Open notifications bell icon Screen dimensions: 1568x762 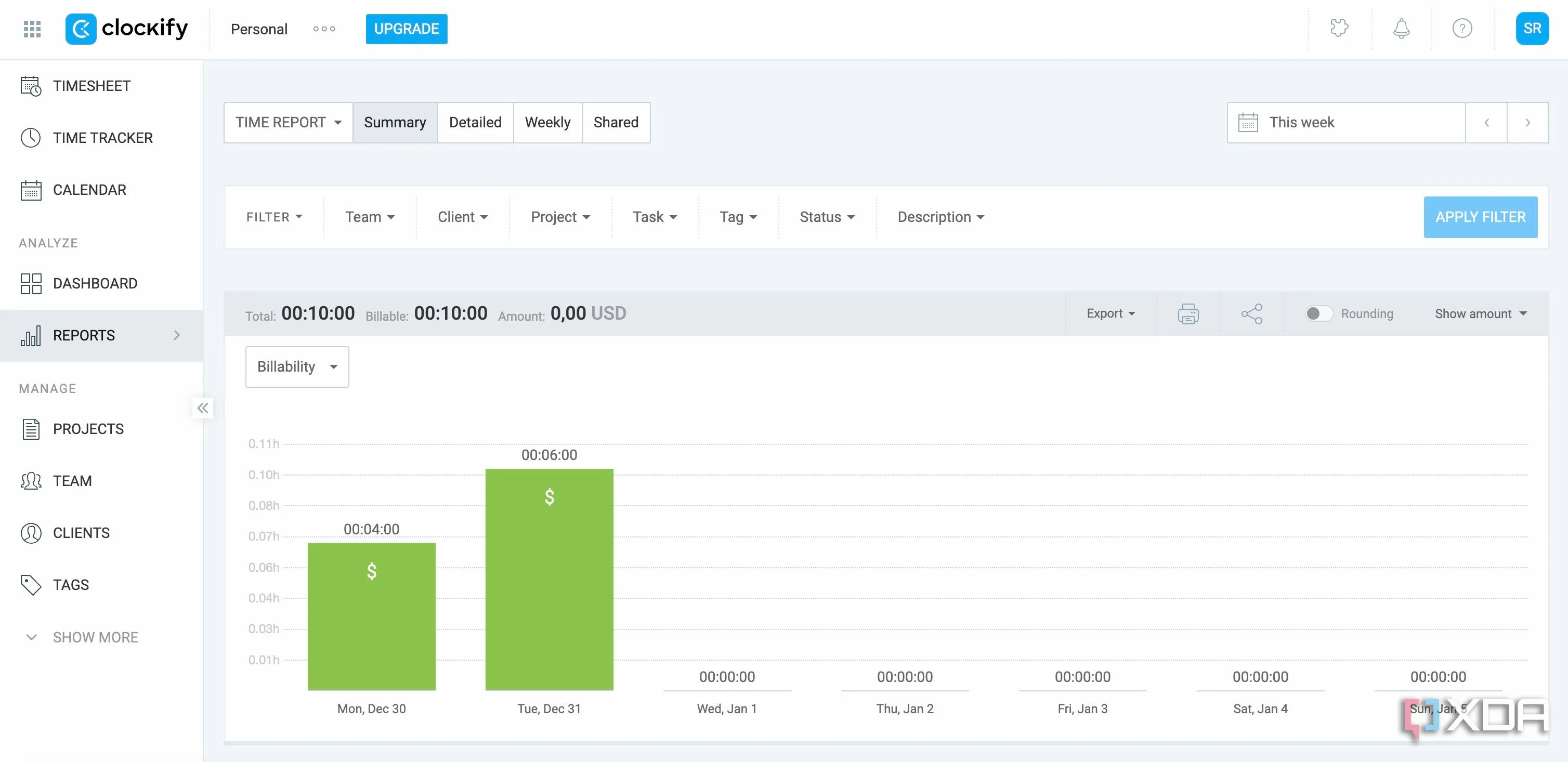coord(1401,28)
